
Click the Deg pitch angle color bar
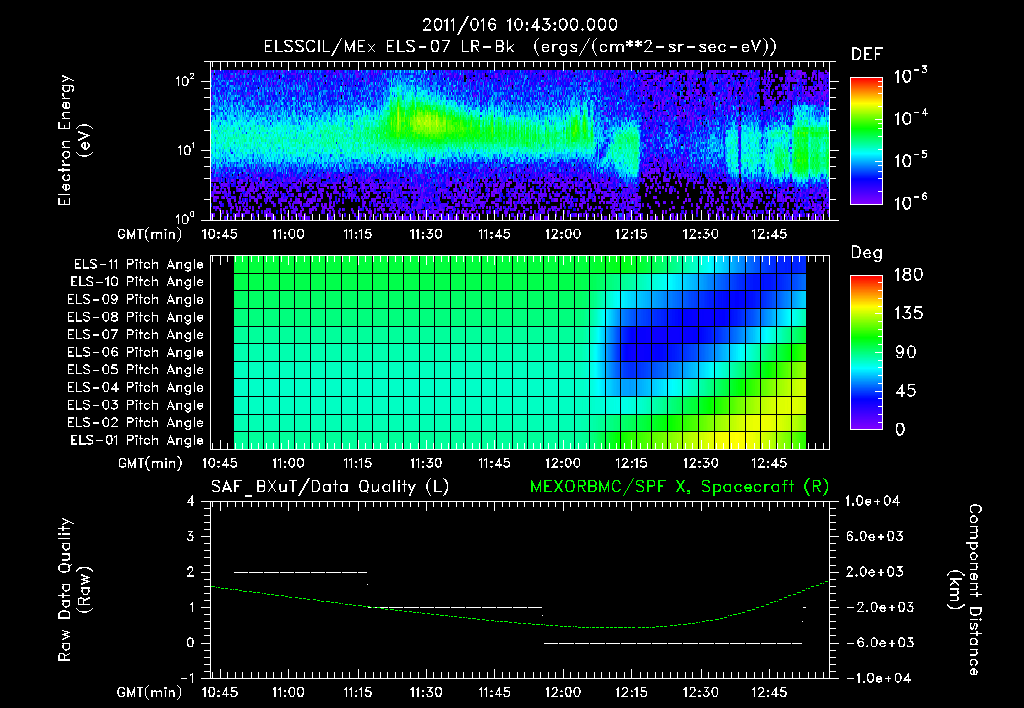click(866, 352)
